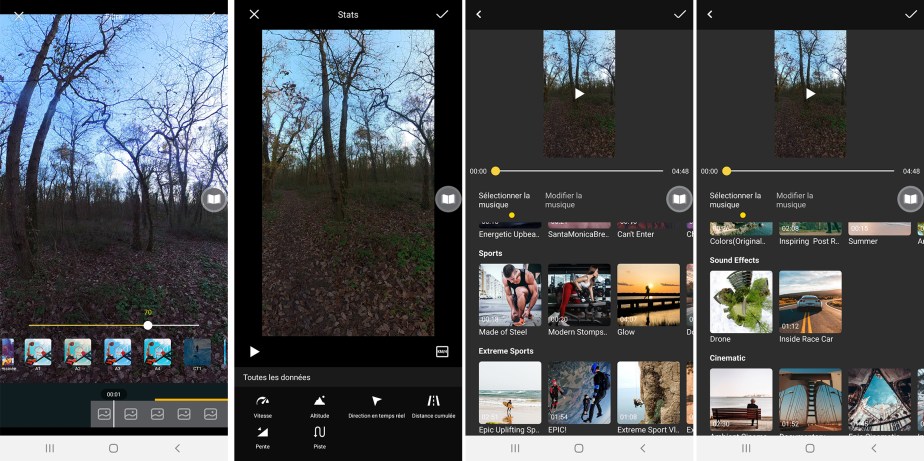924x461 pixels.
Task: Close the filter editing screen with X
Action: coord(19,15)
